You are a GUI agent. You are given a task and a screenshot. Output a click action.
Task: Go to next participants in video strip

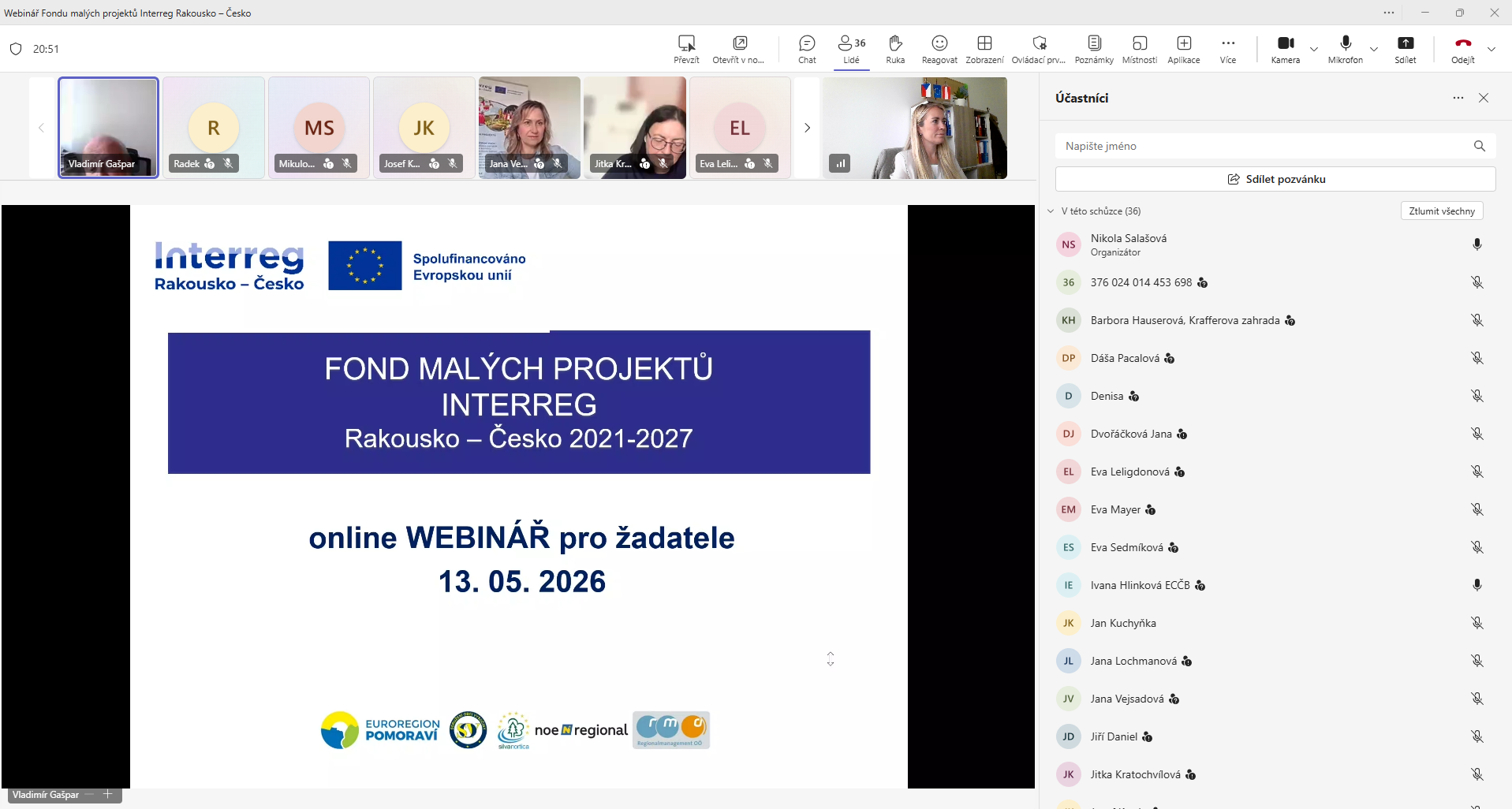[x=807, y=128]
